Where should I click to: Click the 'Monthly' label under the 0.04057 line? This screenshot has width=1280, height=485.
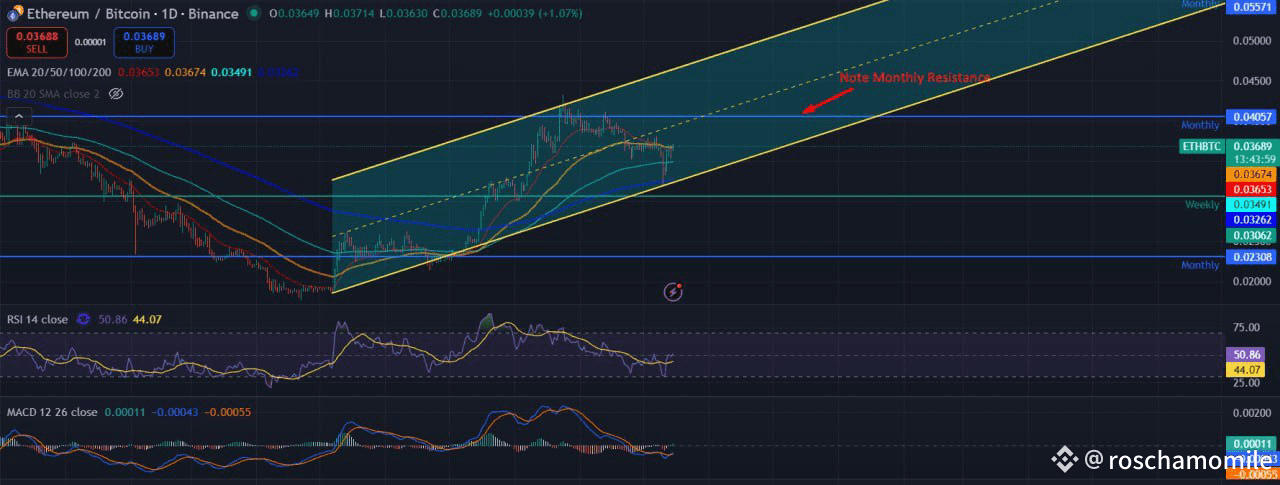click(1200, 125)
